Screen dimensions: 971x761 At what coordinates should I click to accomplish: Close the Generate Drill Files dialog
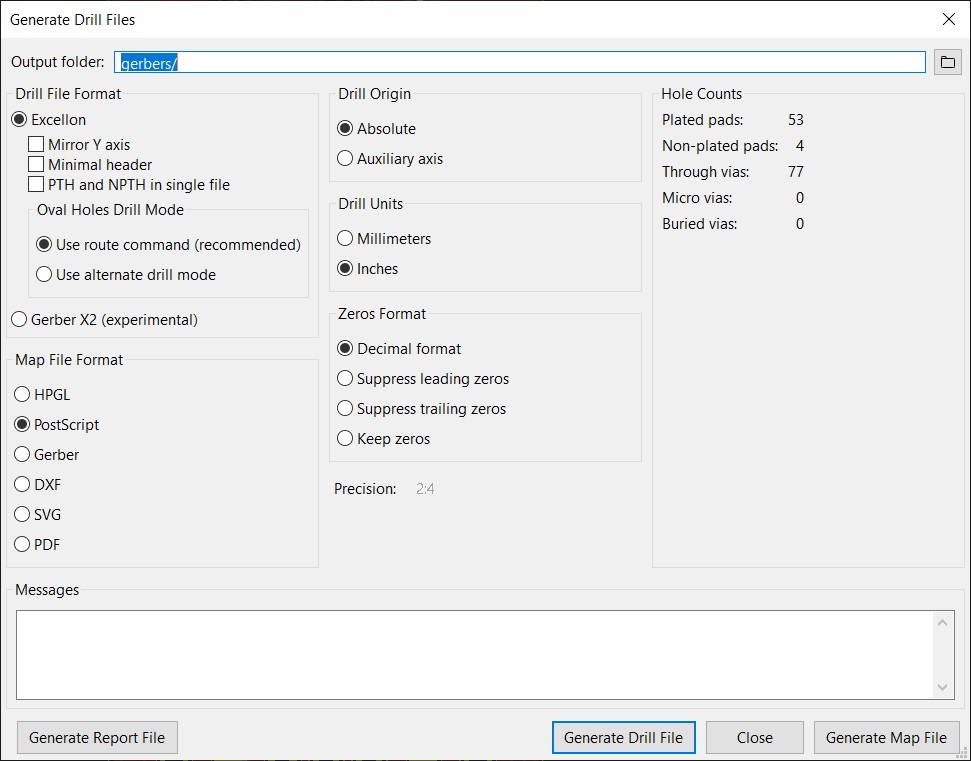pyautogui.click(x=948, y=19)
